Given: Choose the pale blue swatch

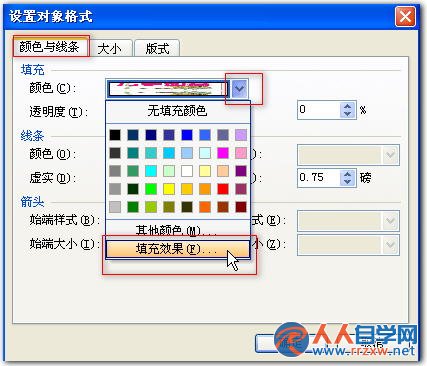Looking at the screenshot, I should pyautogui.click(x=187, y=153).
